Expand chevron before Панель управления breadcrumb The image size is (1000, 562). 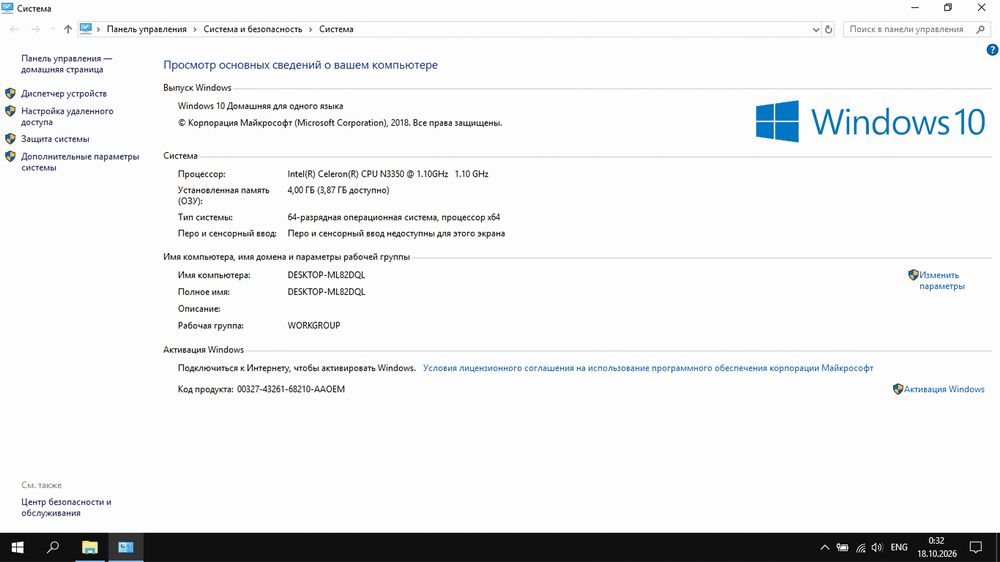[x=98, y=29]
